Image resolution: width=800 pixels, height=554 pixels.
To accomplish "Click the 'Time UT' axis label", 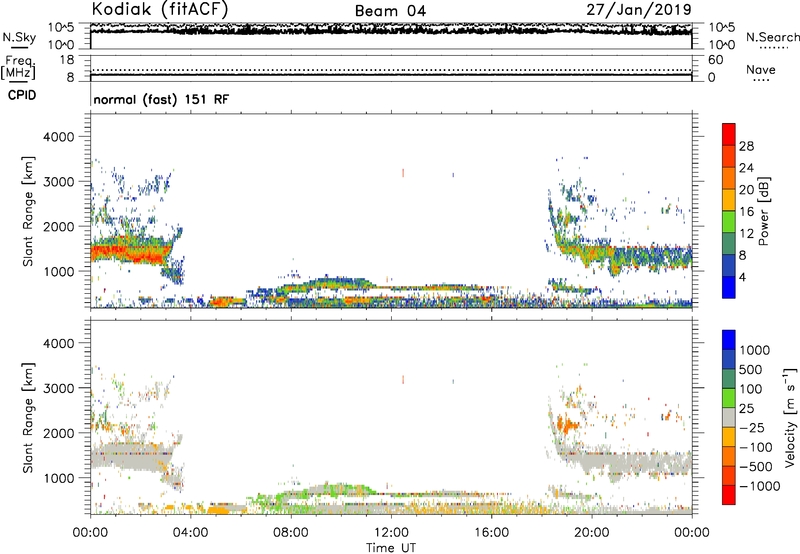I will point(391,548).
